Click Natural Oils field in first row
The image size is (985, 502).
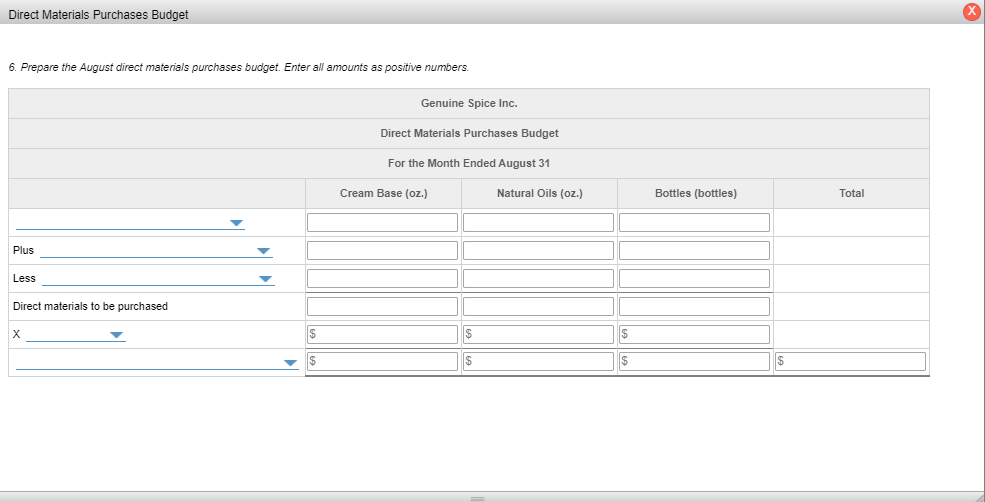(x=538, y=222)
